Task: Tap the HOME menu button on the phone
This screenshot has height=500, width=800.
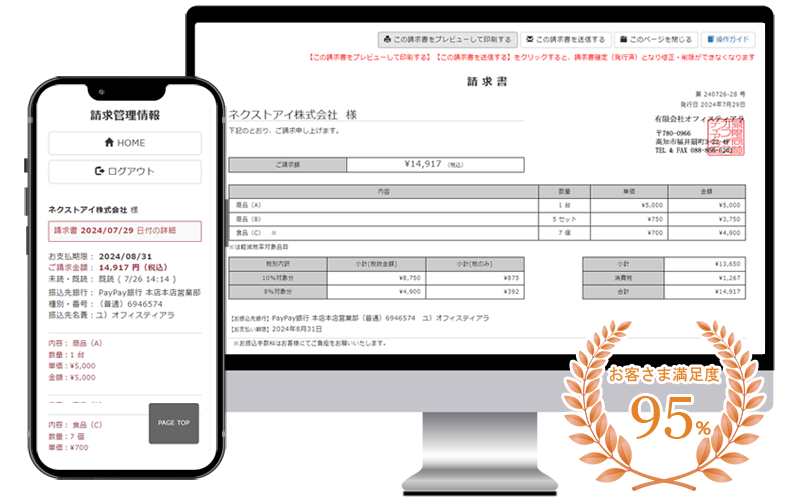Action: tap(124, 143)
